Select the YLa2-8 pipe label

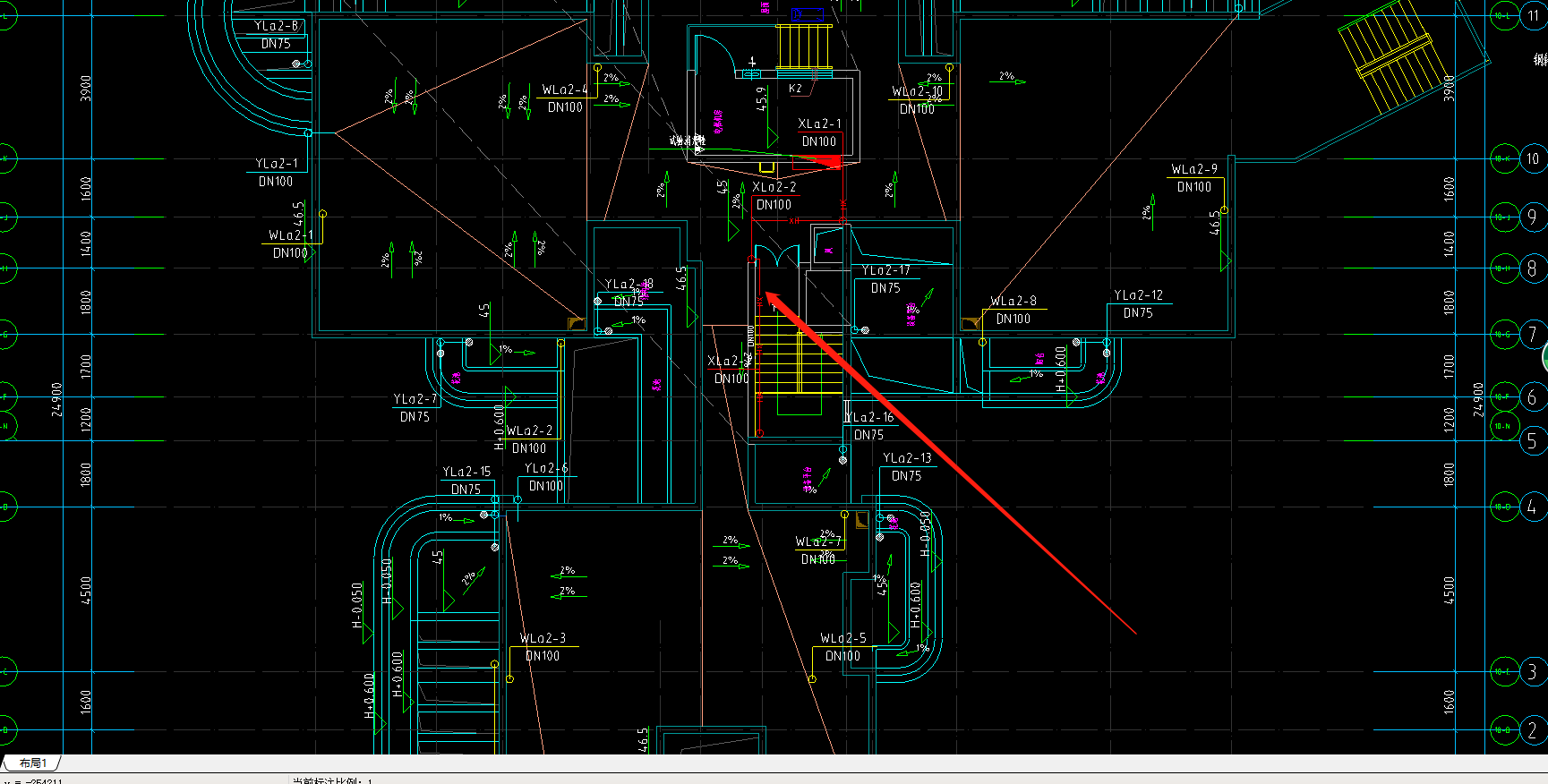(277, 26)
